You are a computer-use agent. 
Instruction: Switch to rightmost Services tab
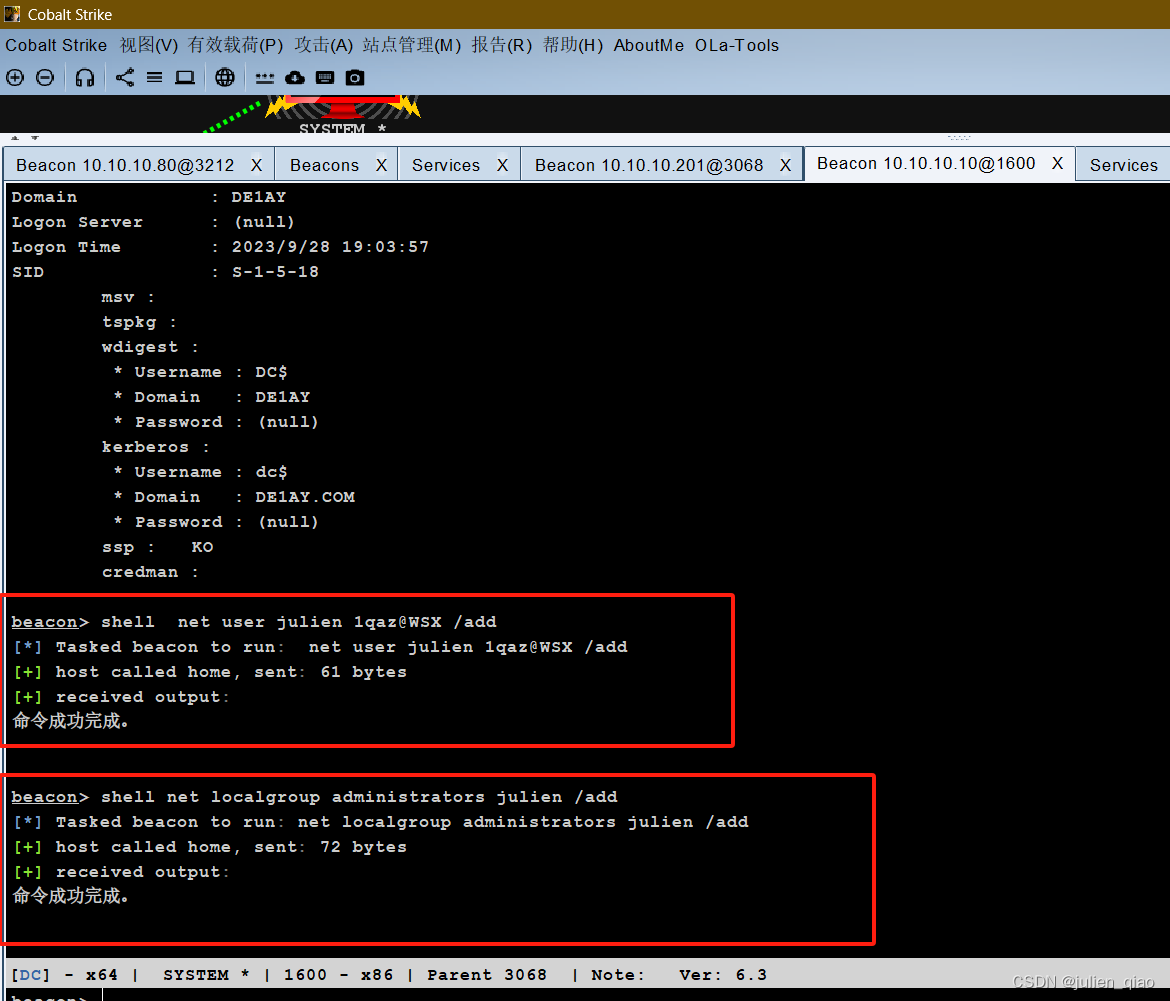(x=1124, y=166)
